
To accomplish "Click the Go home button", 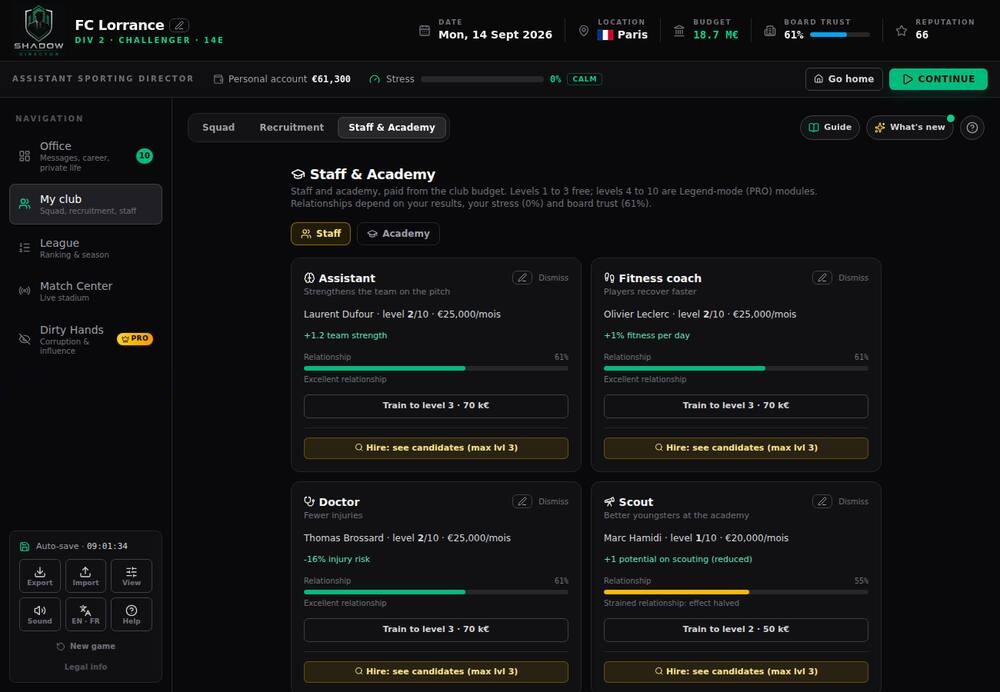I will click(x=844, y=79).
